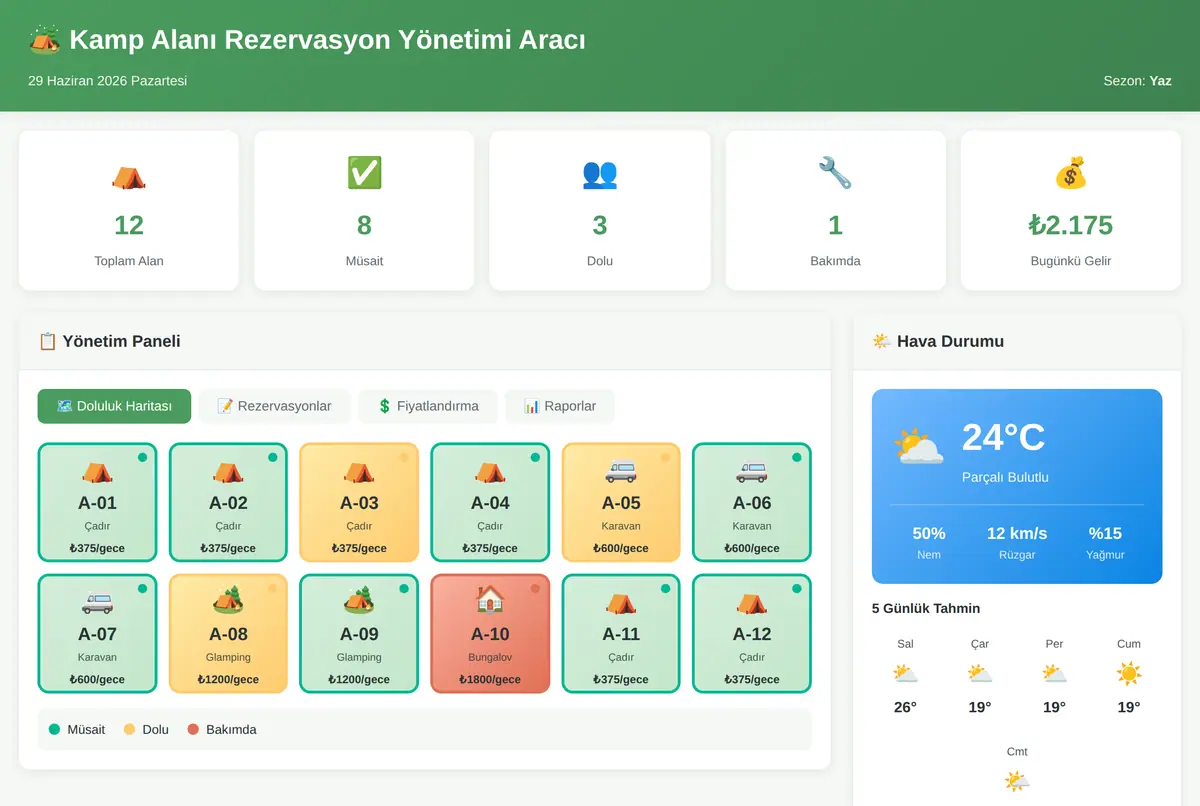Image resolution: width=1200 pixels, height=806 pixels.
Task: Click the bungalow house icon on A-10
Action: 490,600
